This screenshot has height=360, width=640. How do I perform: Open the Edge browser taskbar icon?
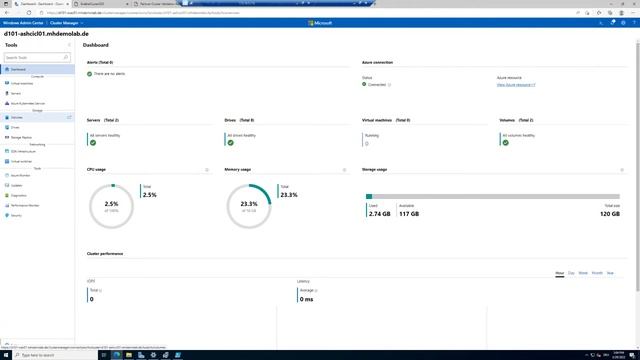117,355
